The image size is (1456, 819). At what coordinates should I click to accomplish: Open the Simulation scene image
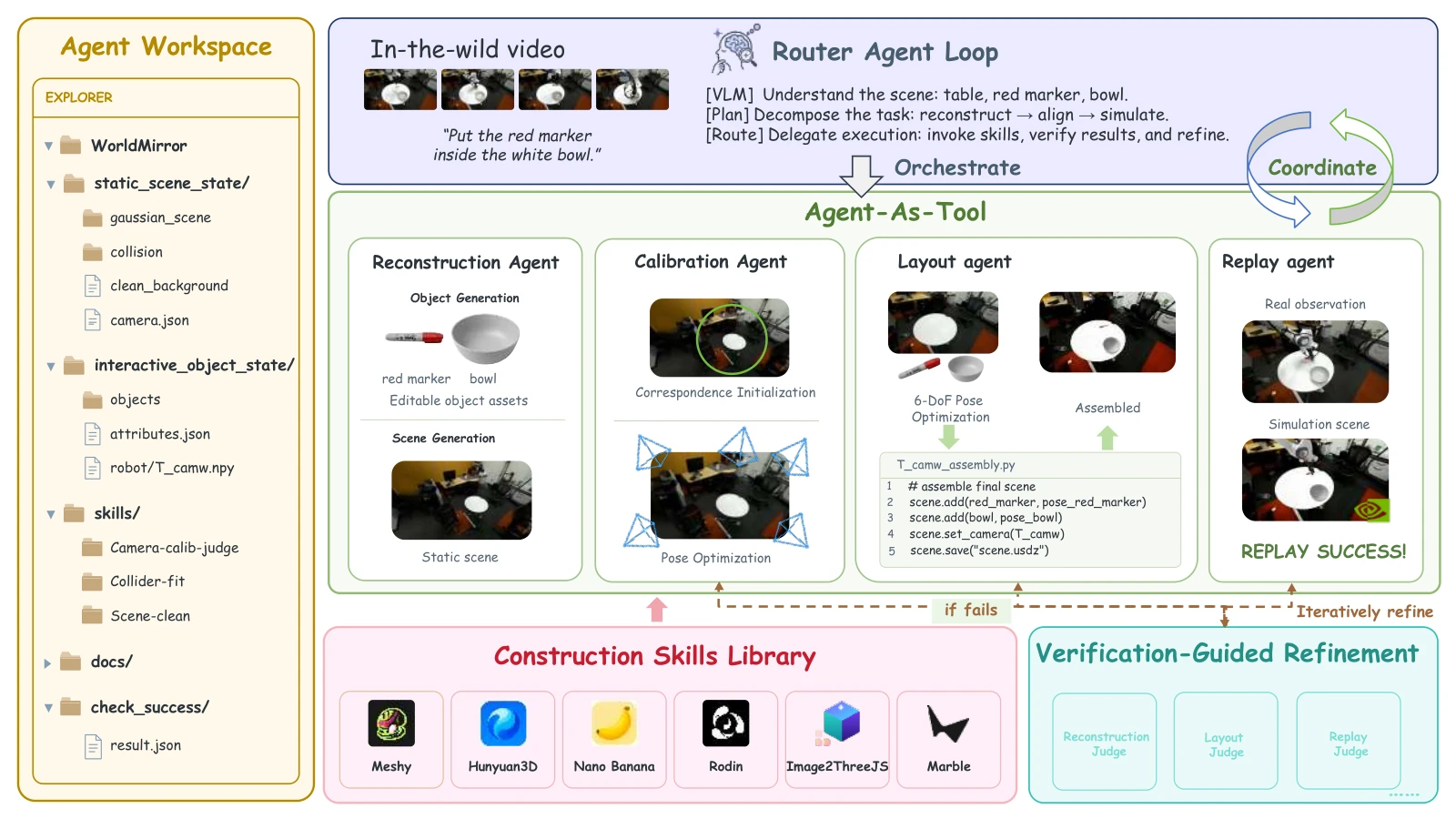pos(1316,480)
